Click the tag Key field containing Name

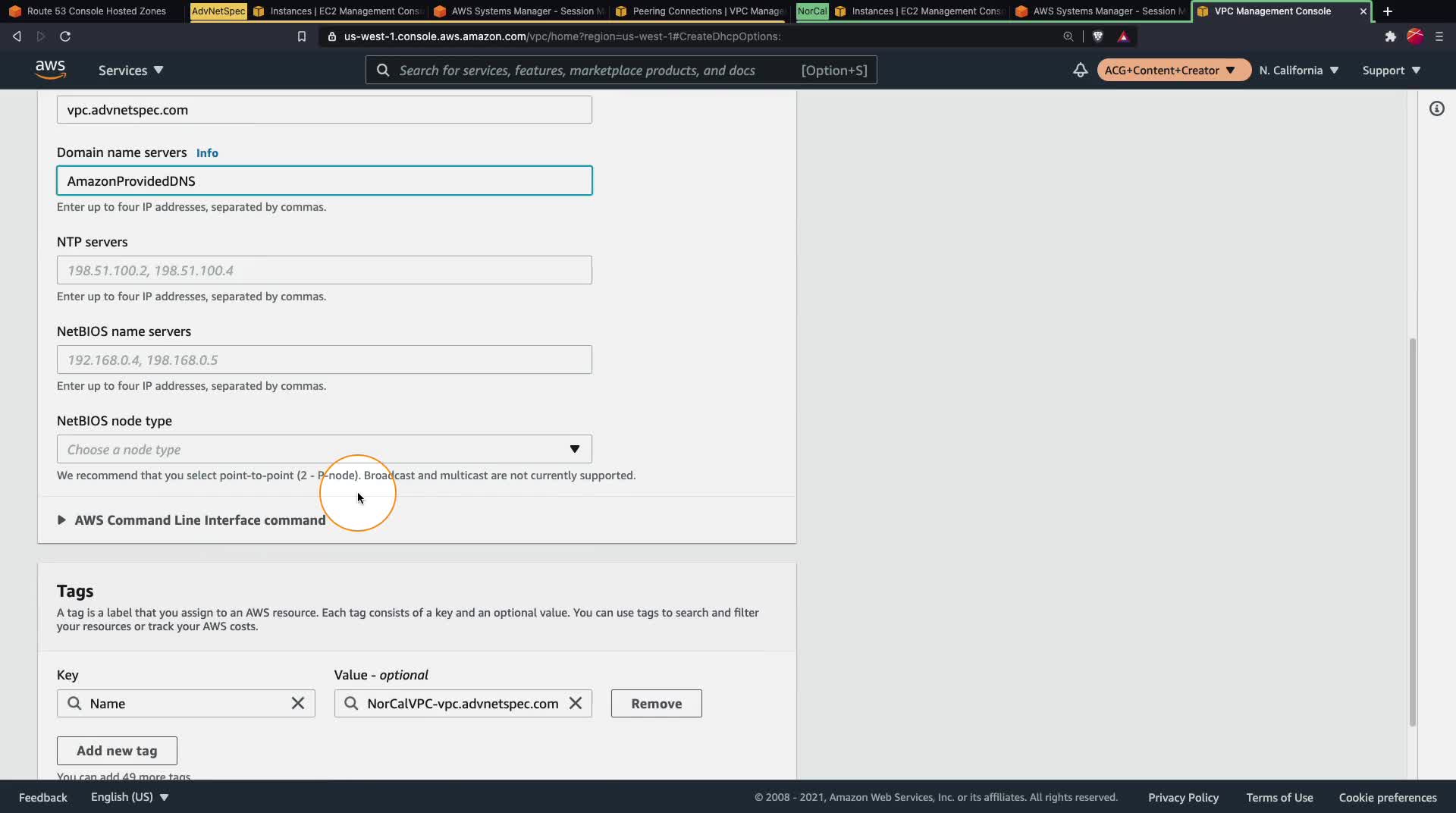pyautogui.click(x=186, y=704)
